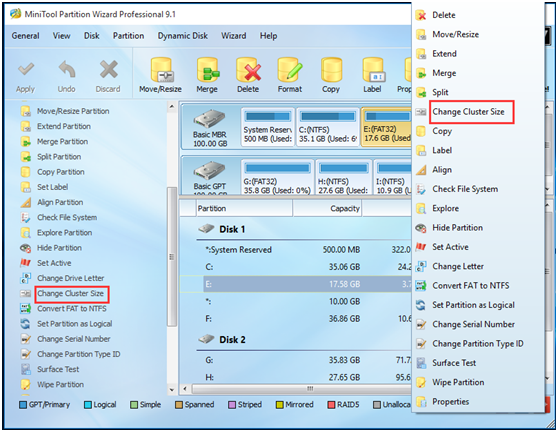Click the Merge toolbar icon

pos(207,70)
